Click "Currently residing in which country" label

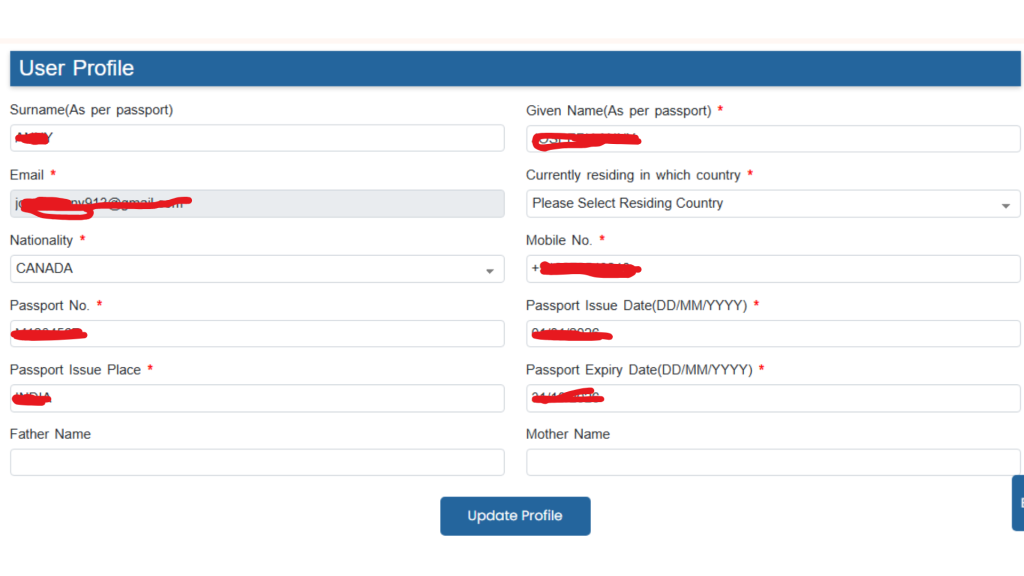point(633,175)
